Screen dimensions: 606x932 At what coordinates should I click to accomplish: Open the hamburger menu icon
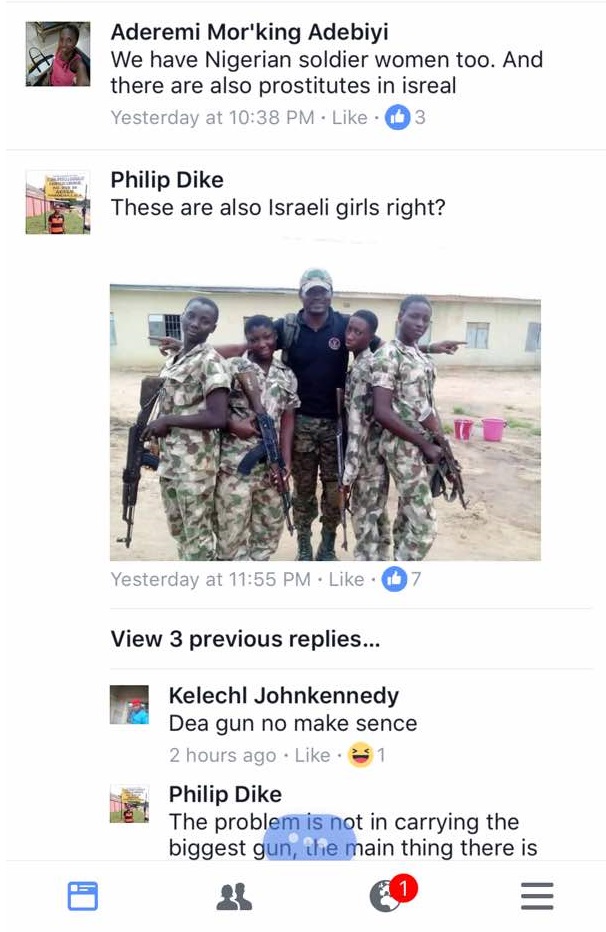(537, 896)
